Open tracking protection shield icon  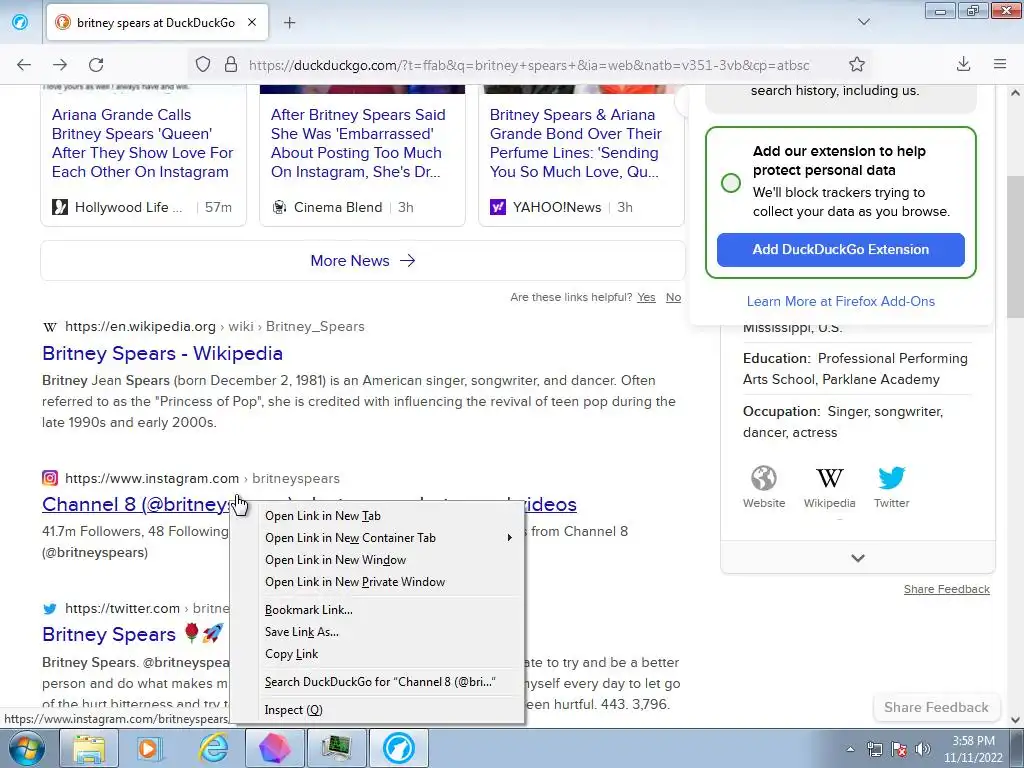[203, 65]
